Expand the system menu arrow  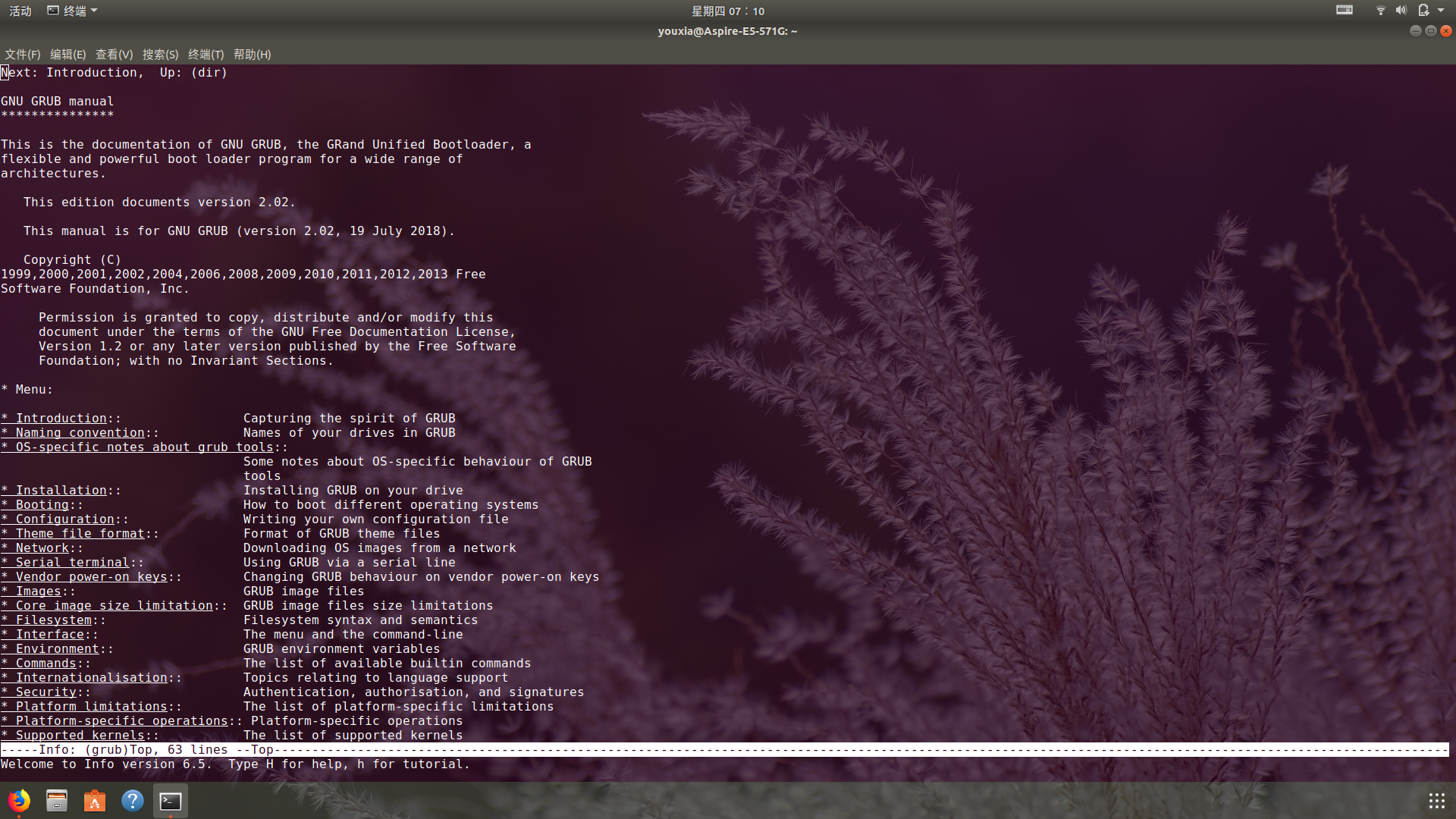coord(1441,11)
